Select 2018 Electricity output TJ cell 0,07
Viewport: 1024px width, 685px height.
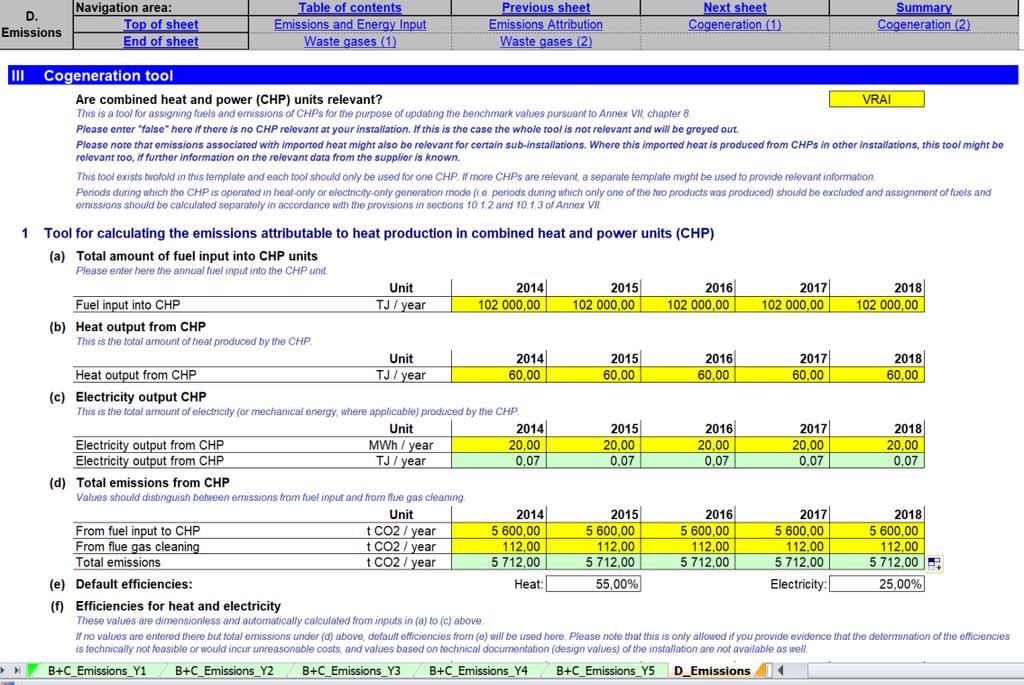click(877, 461)
